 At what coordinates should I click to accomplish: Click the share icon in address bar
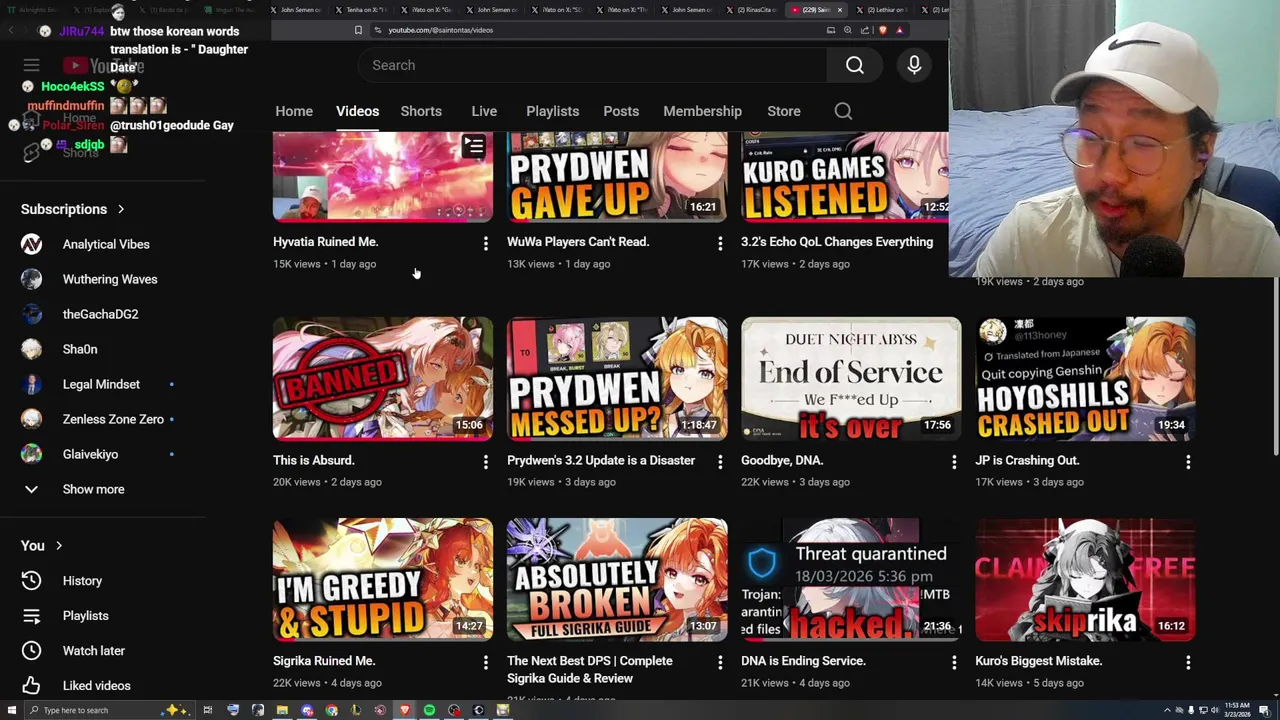pyautogui.click(x=865, y=30)
